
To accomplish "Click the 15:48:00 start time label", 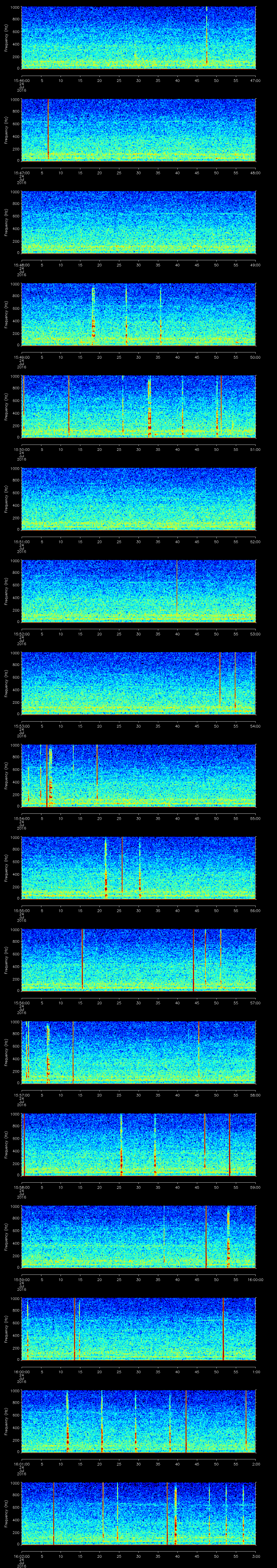I will click(22, 264).
